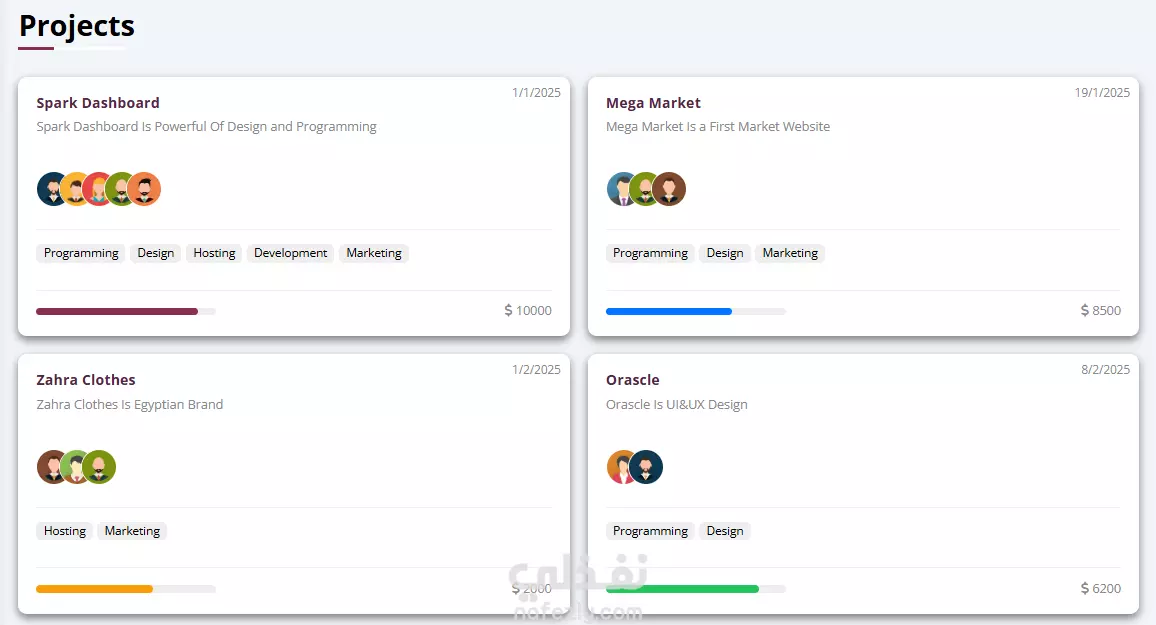Click the first dark-blue avatar in Spark Dashboard
The width and height of the screenshot is (1156, 625).
[x=52, y=189]
